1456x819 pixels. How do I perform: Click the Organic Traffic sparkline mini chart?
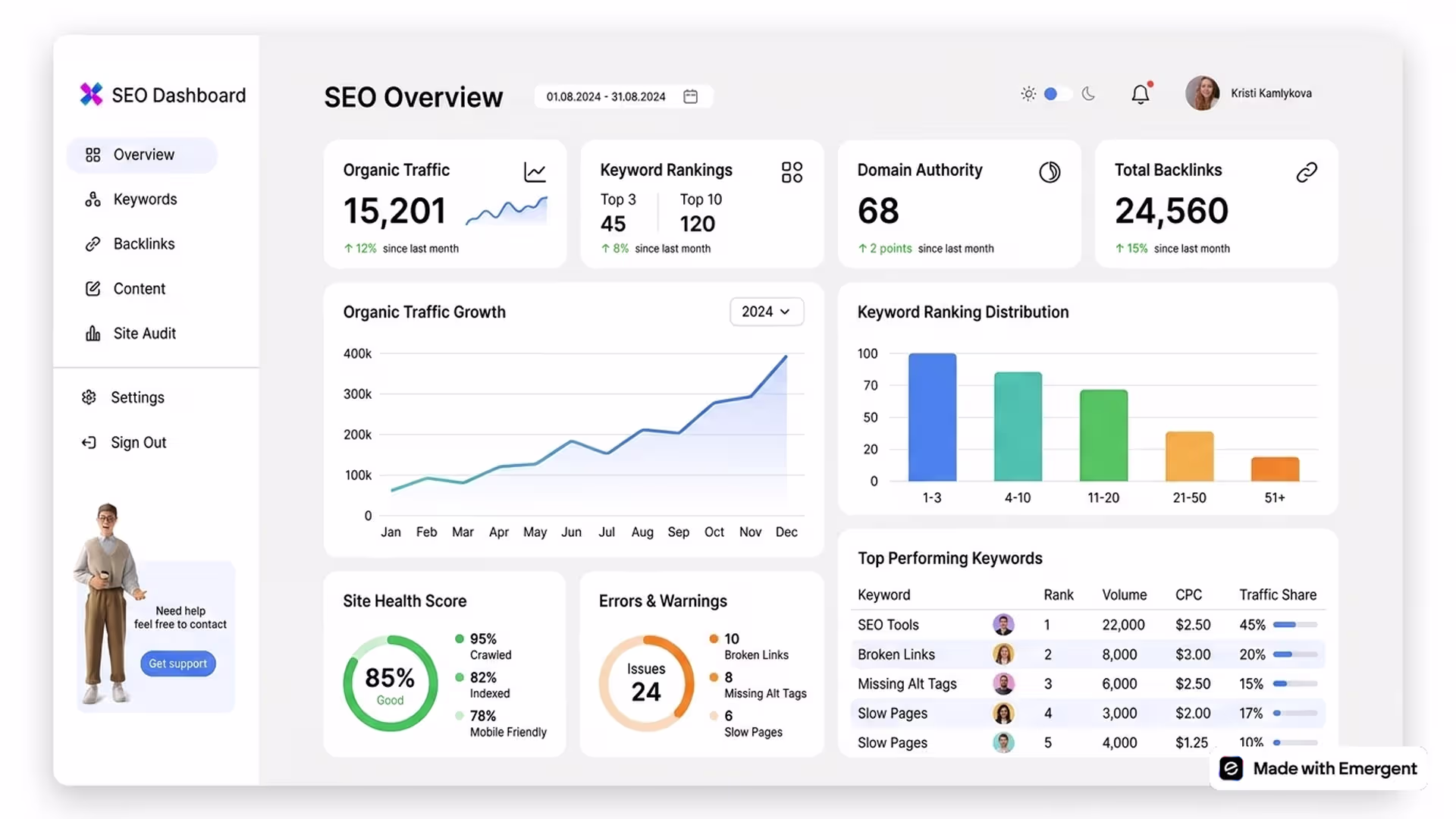point(506,211)
